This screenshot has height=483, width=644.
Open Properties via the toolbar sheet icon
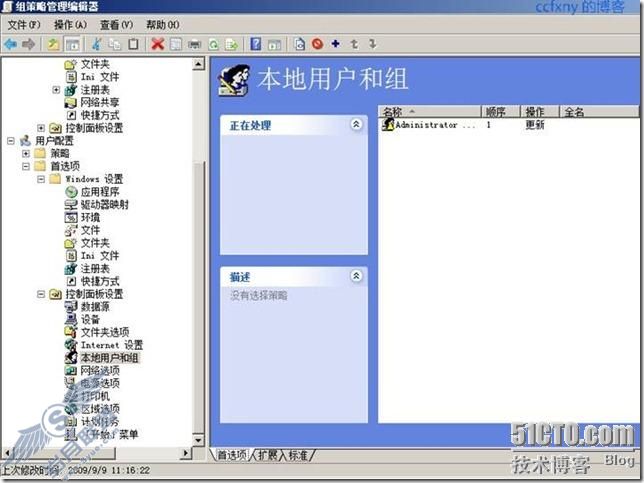(x=176, y=44)
